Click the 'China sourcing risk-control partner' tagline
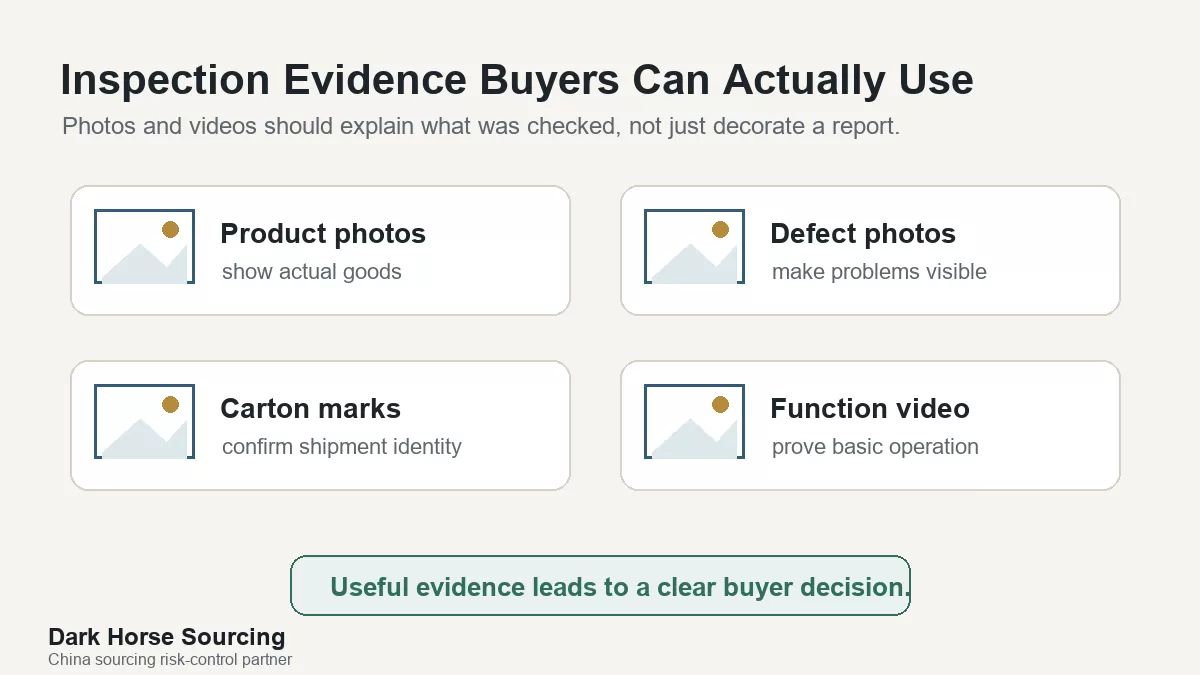1200x675 pixels. pyautogui.click(x=170, y=660)
